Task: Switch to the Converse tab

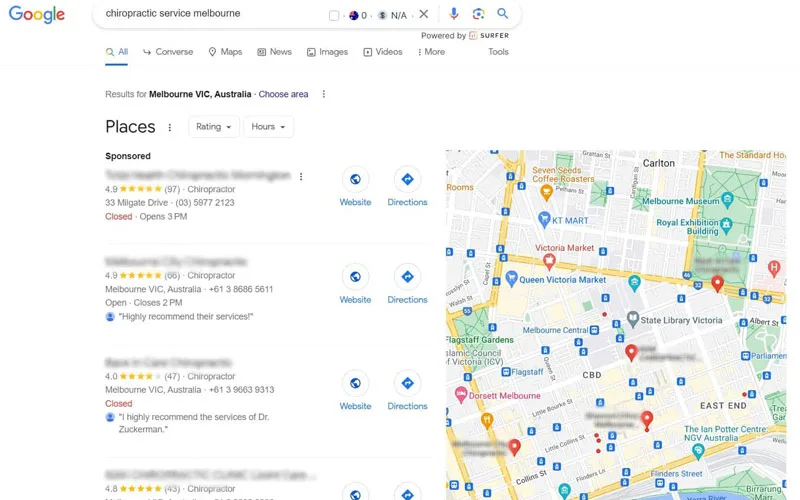Action: click(168, 52)
